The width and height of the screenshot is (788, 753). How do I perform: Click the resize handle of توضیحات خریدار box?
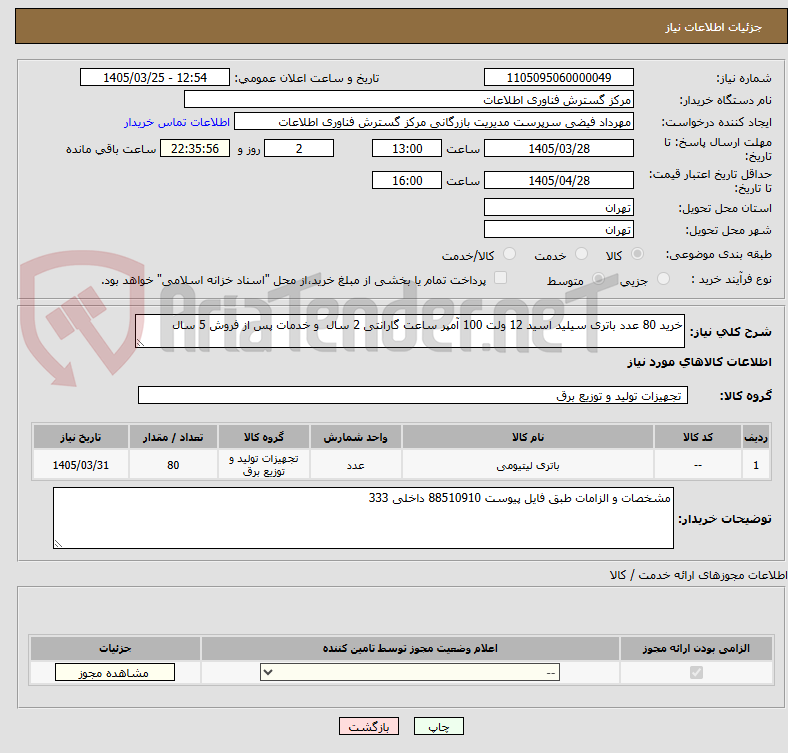(58, 543)
